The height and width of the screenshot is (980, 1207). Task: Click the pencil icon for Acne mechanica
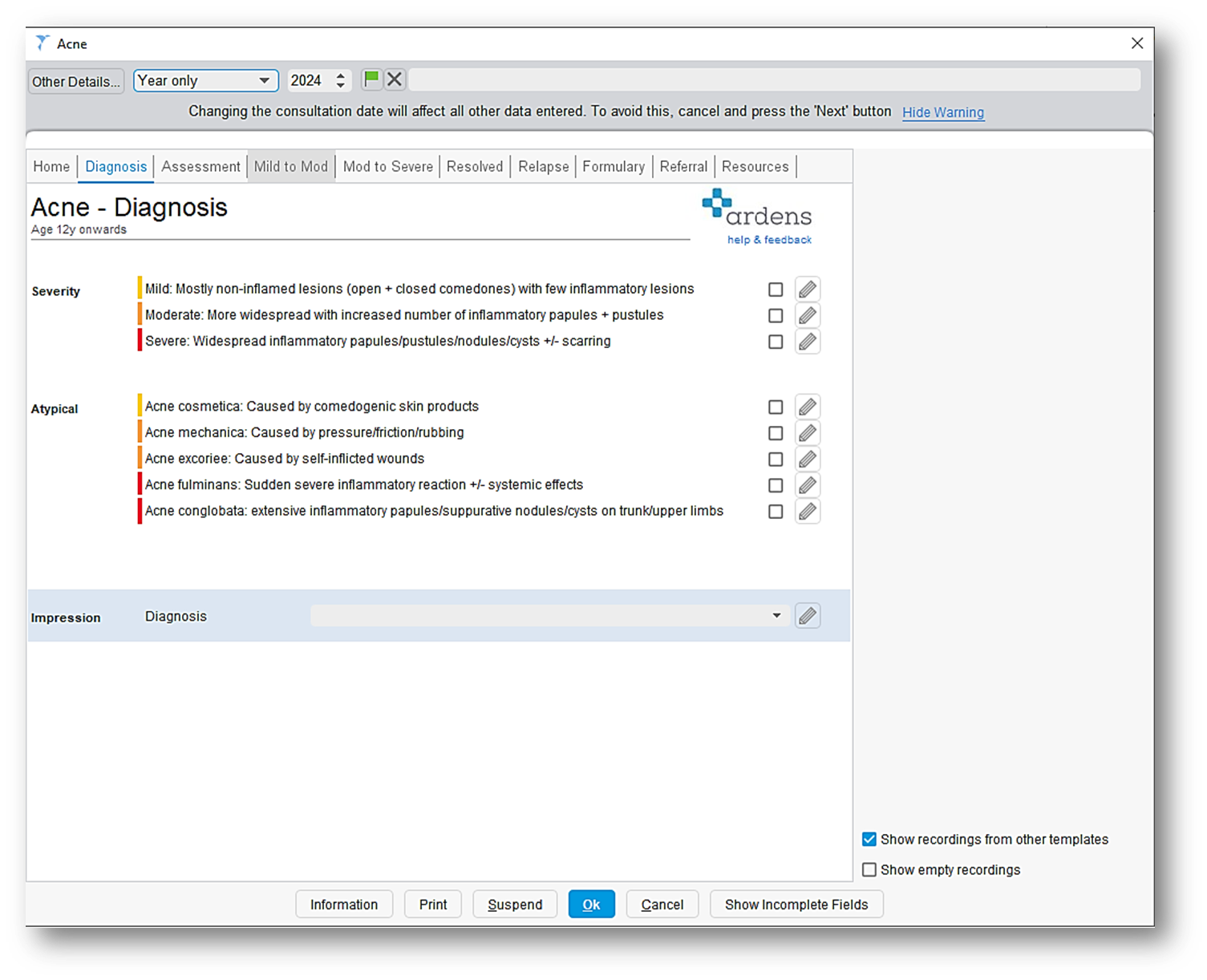(808, 433)
